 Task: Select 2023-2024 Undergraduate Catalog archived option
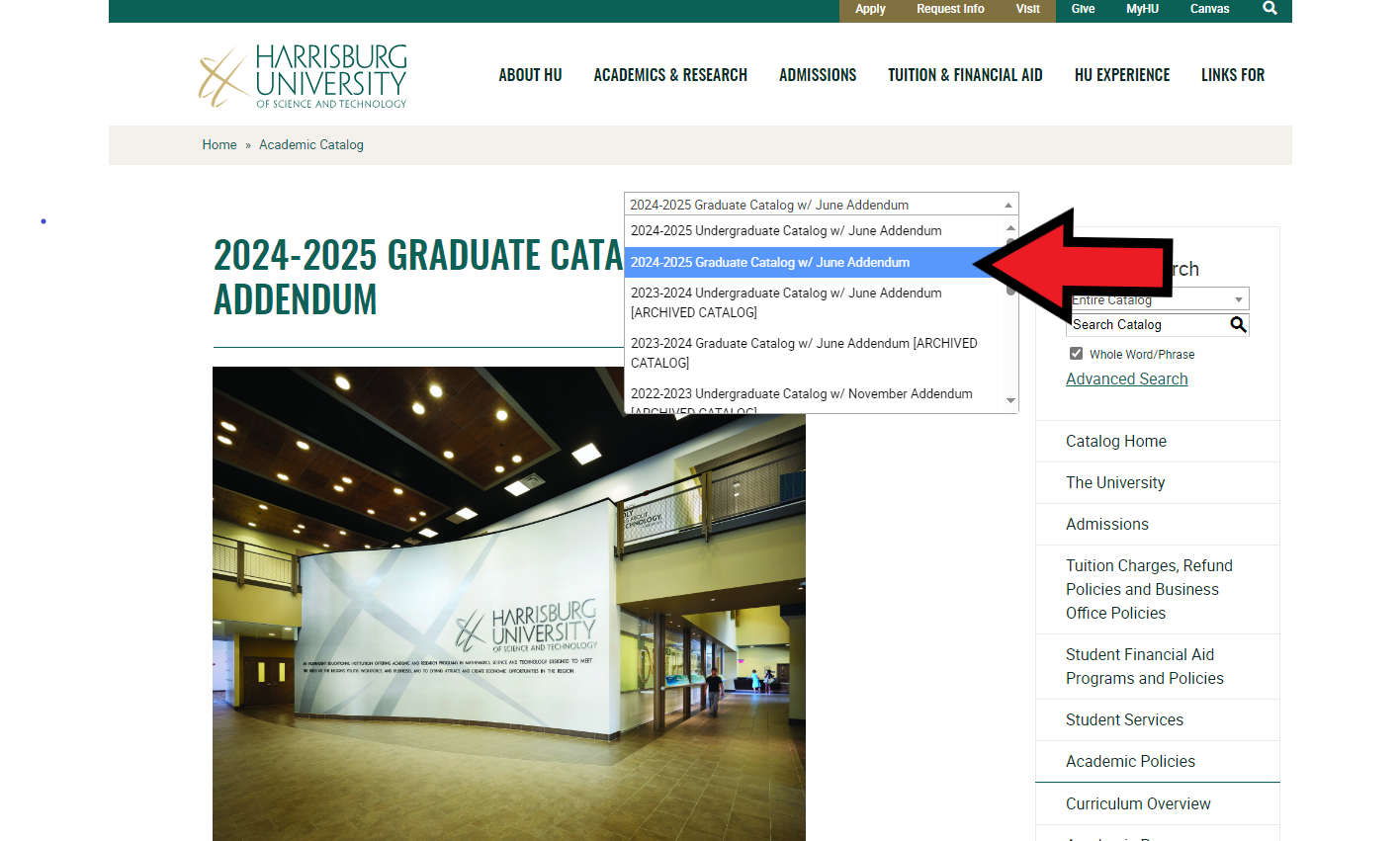coord(815,302)
